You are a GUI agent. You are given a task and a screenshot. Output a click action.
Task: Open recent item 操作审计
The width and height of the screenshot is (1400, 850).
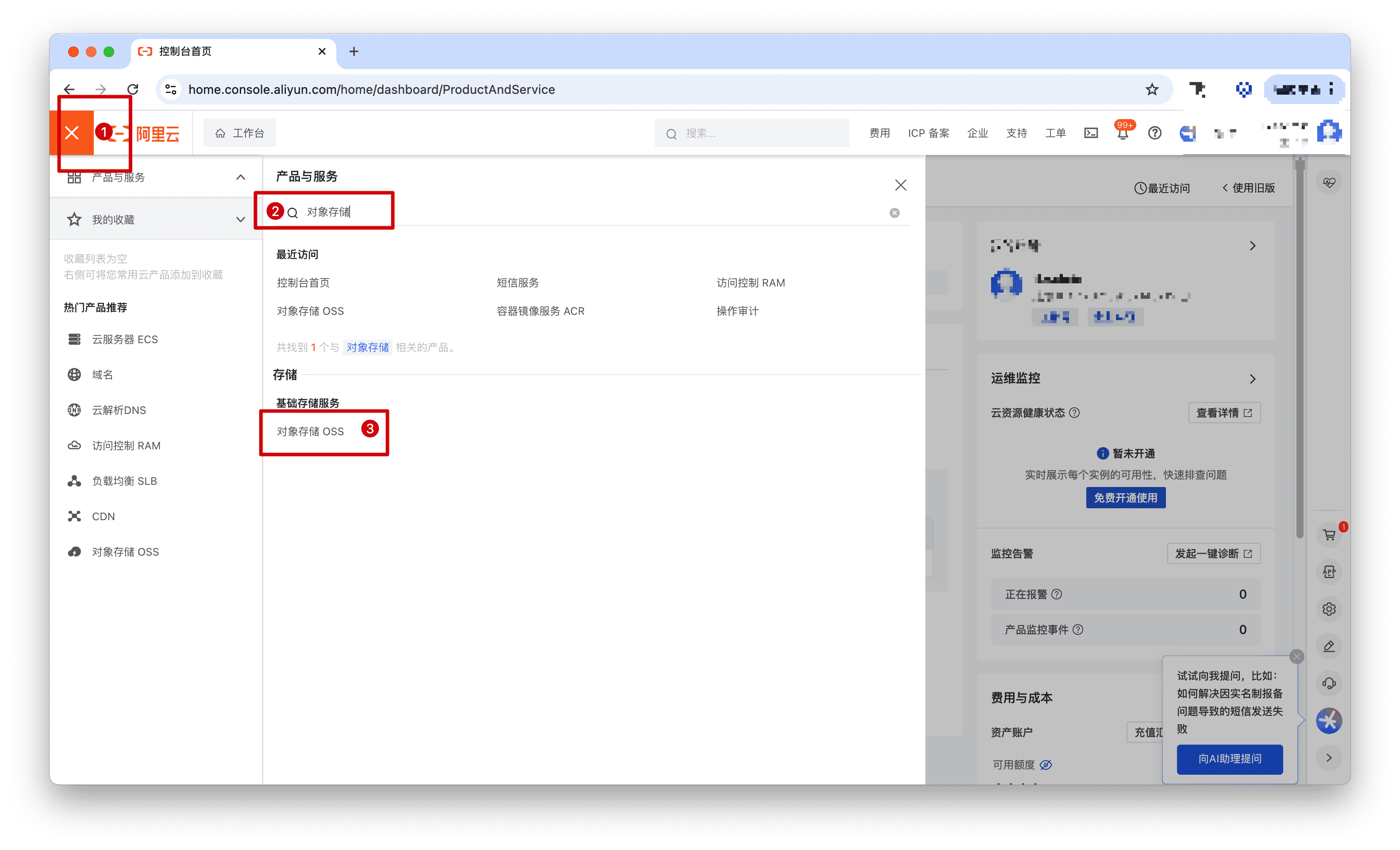pyautogui.click(x=737, y=311)
